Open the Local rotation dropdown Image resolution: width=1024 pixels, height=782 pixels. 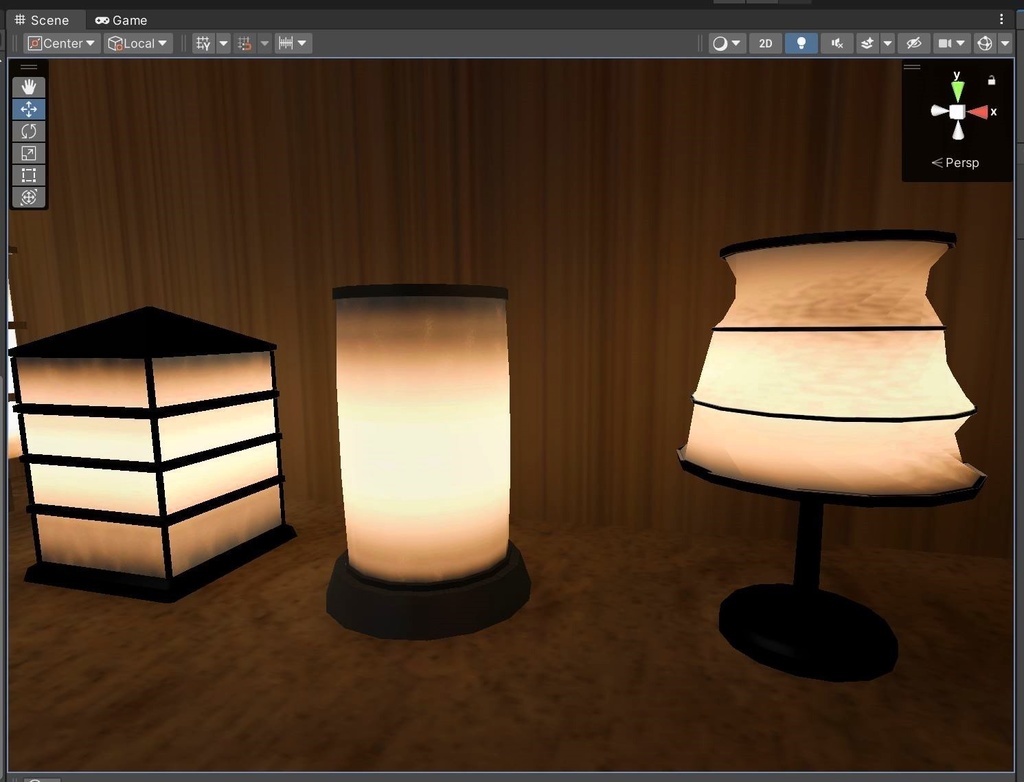pyautogui.click(x=138, y=44)
